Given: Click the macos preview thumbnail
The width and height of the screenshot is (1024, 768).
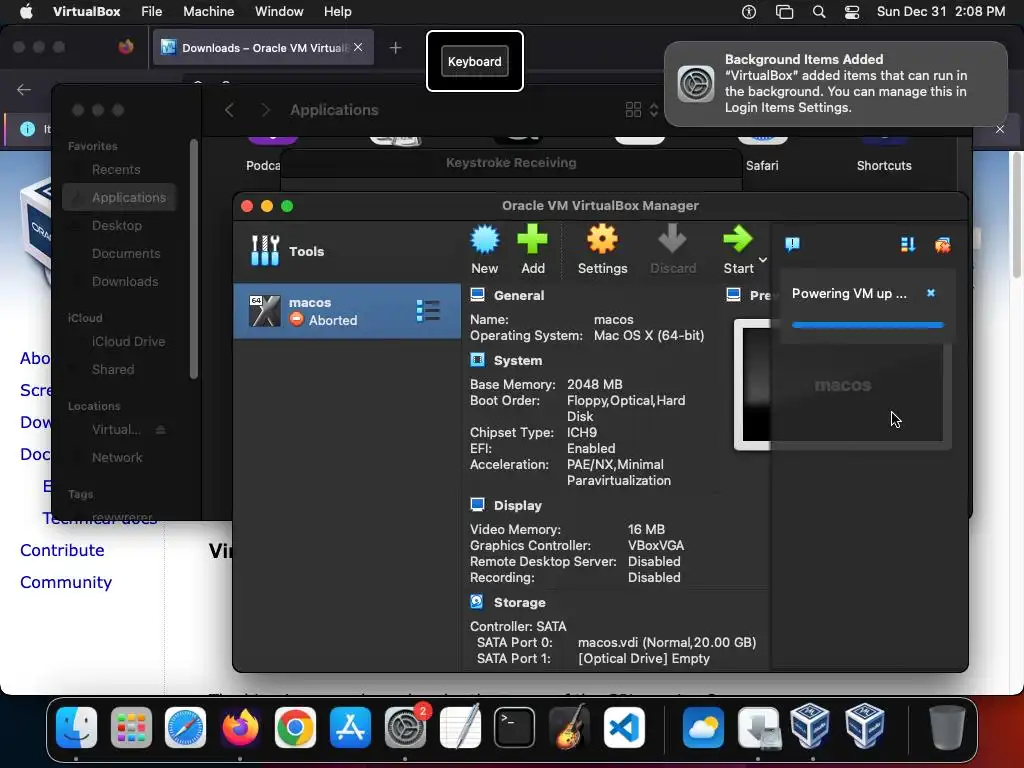Looking at the screenshot, I should pos(842,385).
